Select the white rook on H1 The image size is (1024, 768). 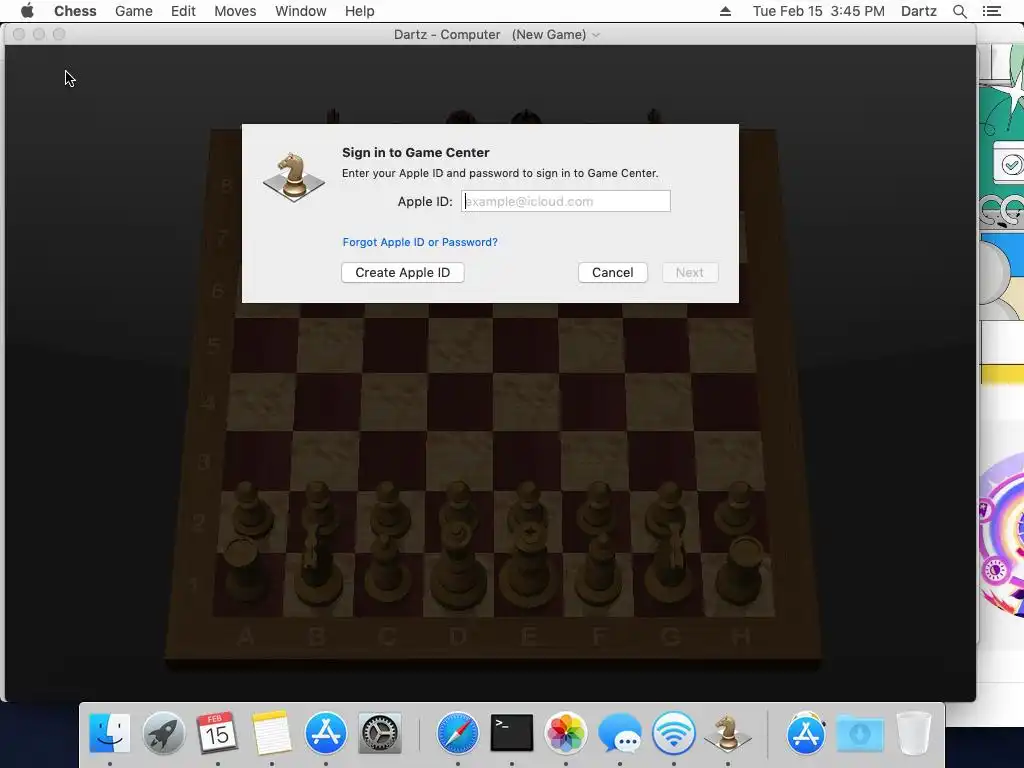pos(741,571)
